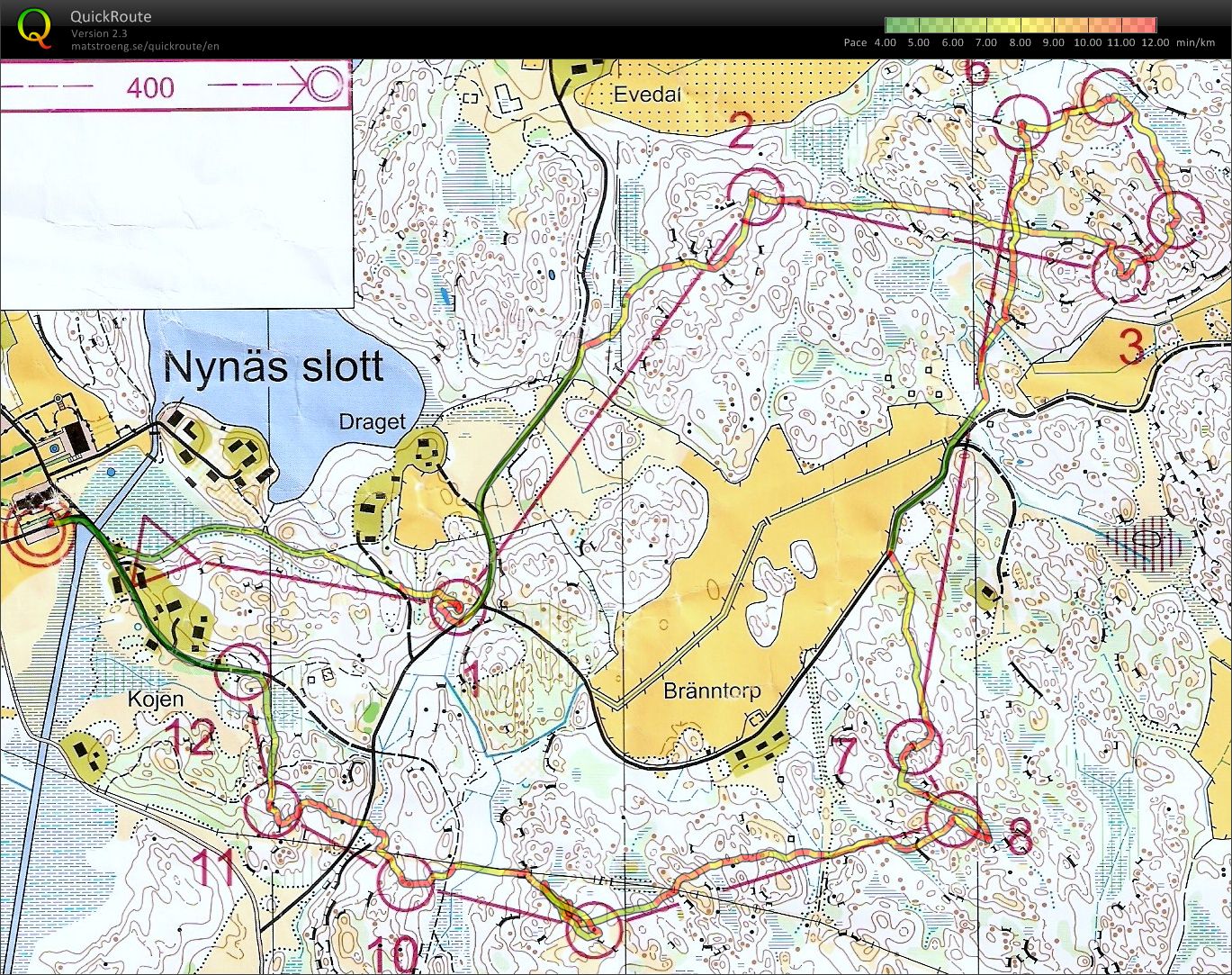Click the control number 7 label
Image resolution: width=1232 pixels, height=975 pixels.
(x=844, y=754)
